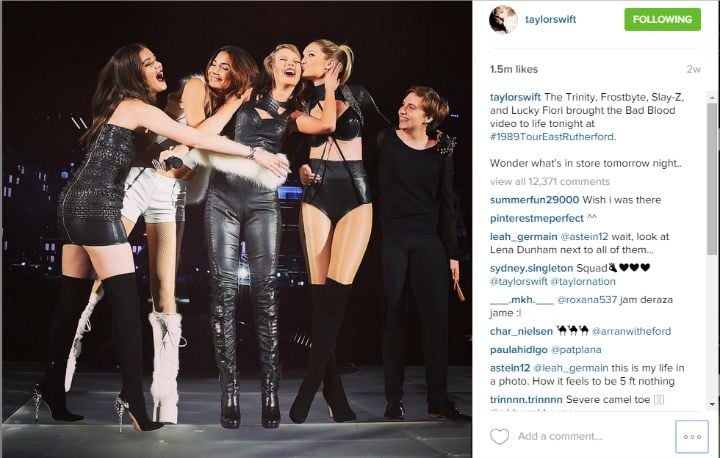720x458 pixels.
Task: Click the concert photo
Action: tap(236, 229)
